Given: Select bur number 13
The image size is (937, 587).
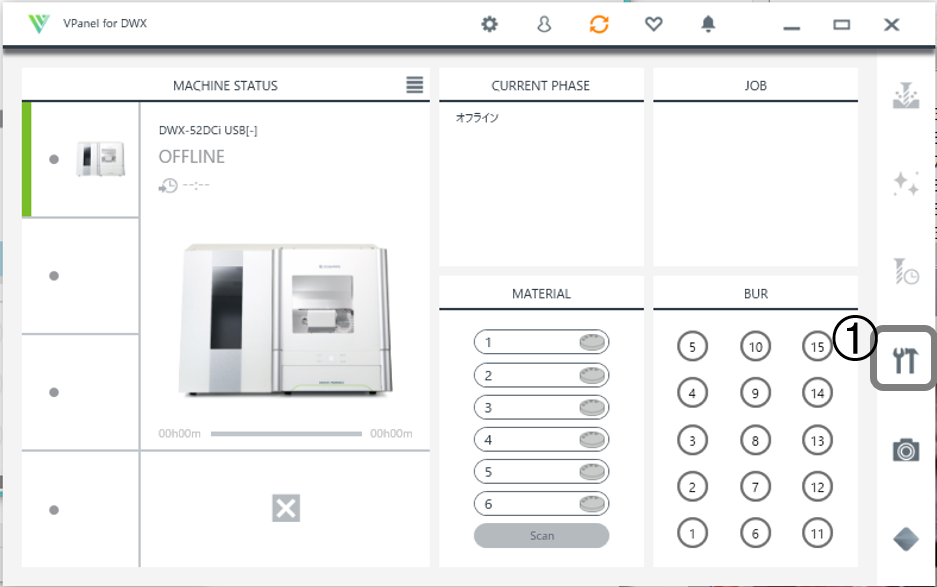Looking at the screenshot, I should pos(817,441).
